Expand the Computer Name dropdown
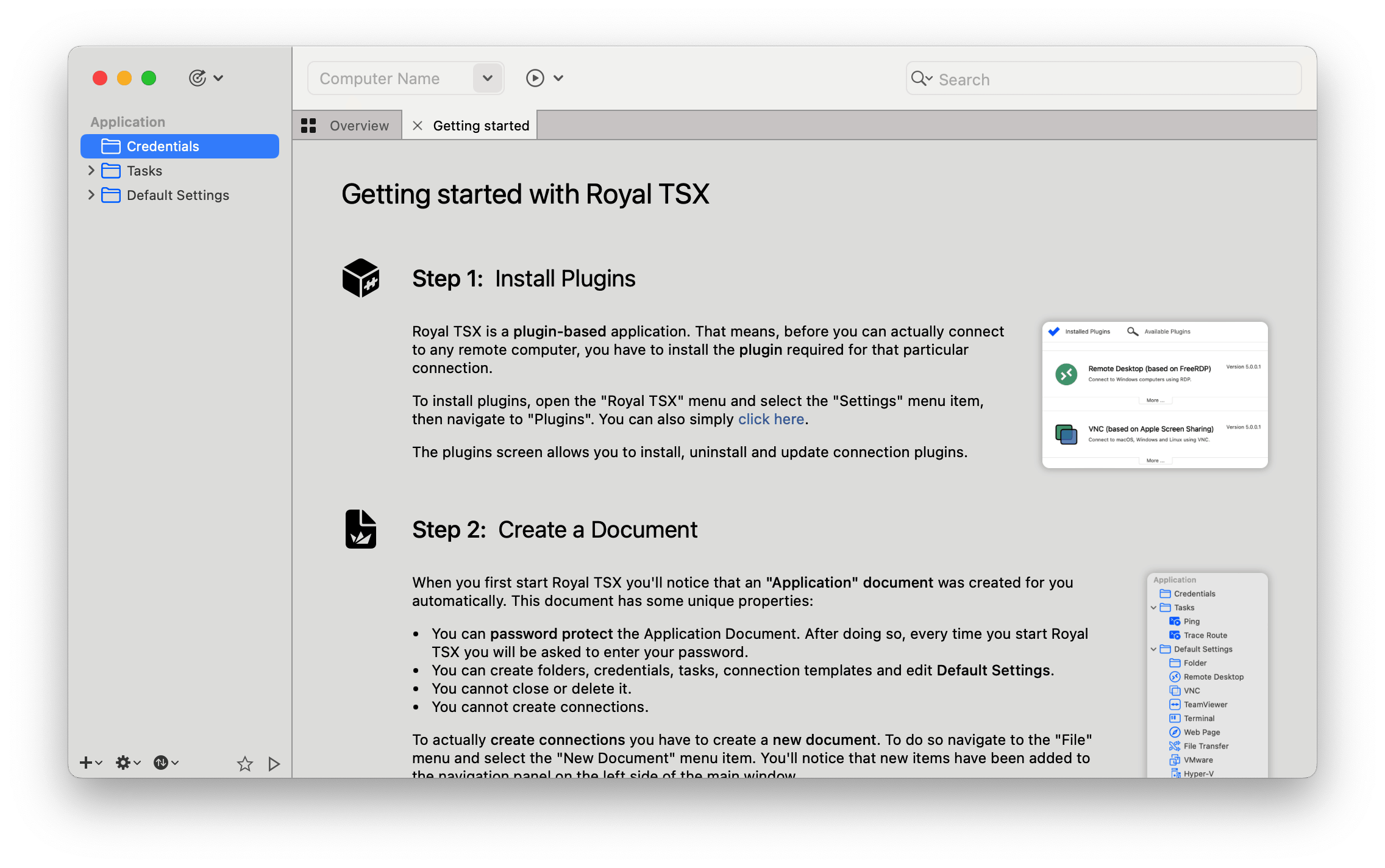Image resolution: width=1385 pixels, height=868 pixels. tap(488, 78)
